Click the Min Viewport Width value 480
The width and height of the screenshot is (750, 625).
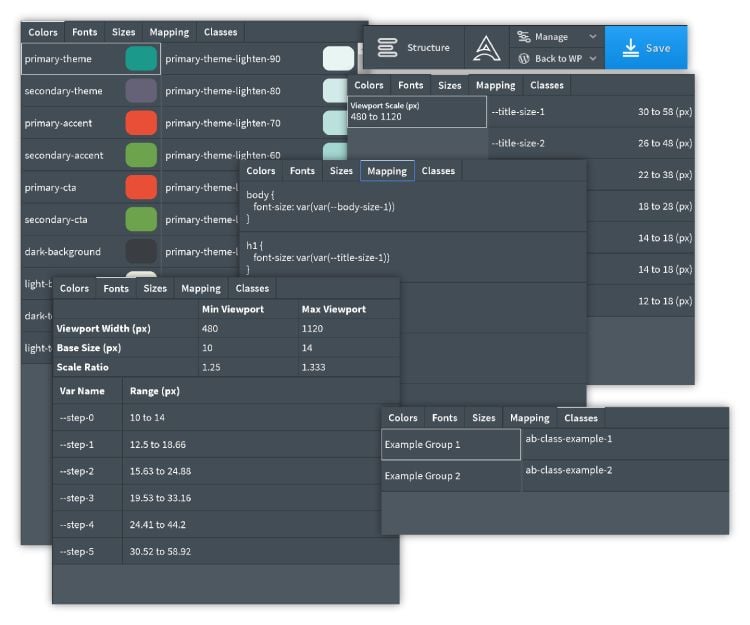pyautogui.click(x=210, y=329)
